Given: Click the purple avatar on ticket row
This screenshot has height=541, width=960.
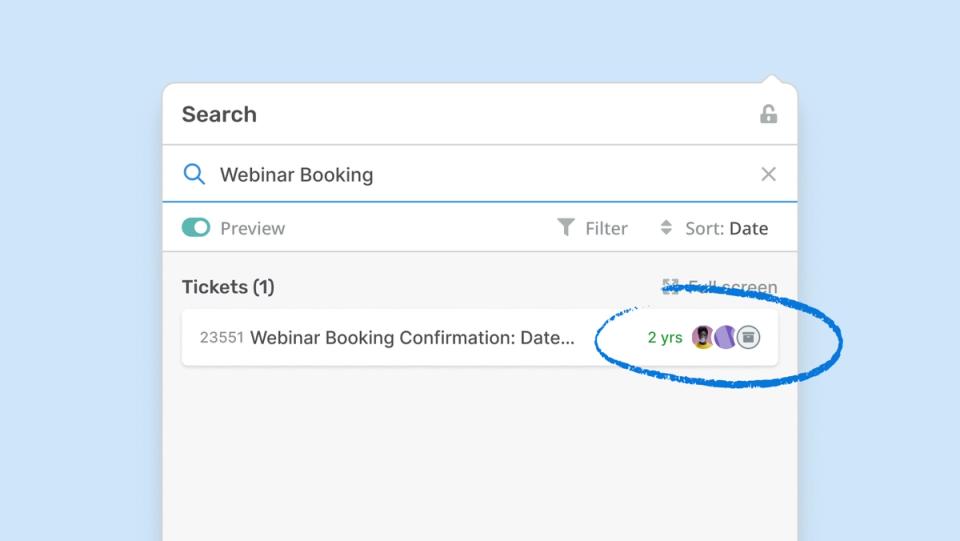Looking at the screenshot, I should [725, 337].
